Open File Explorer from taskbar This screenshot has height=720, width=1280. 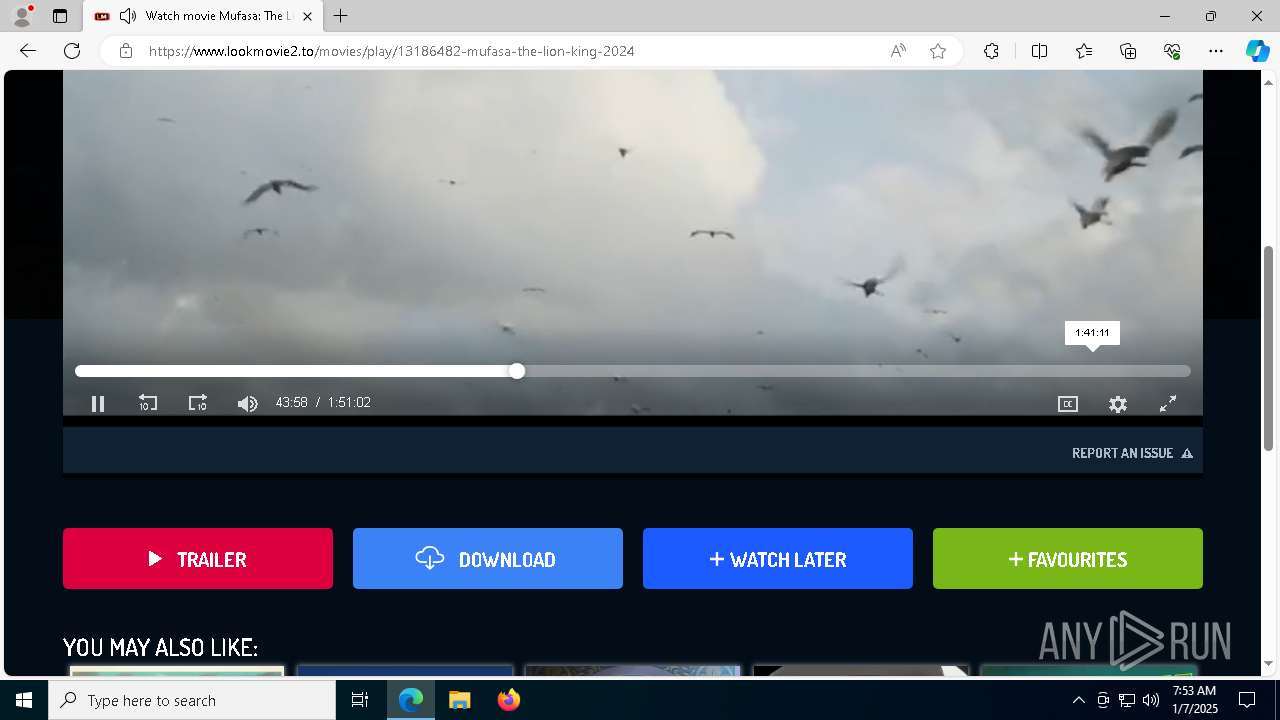click(459, 700)
